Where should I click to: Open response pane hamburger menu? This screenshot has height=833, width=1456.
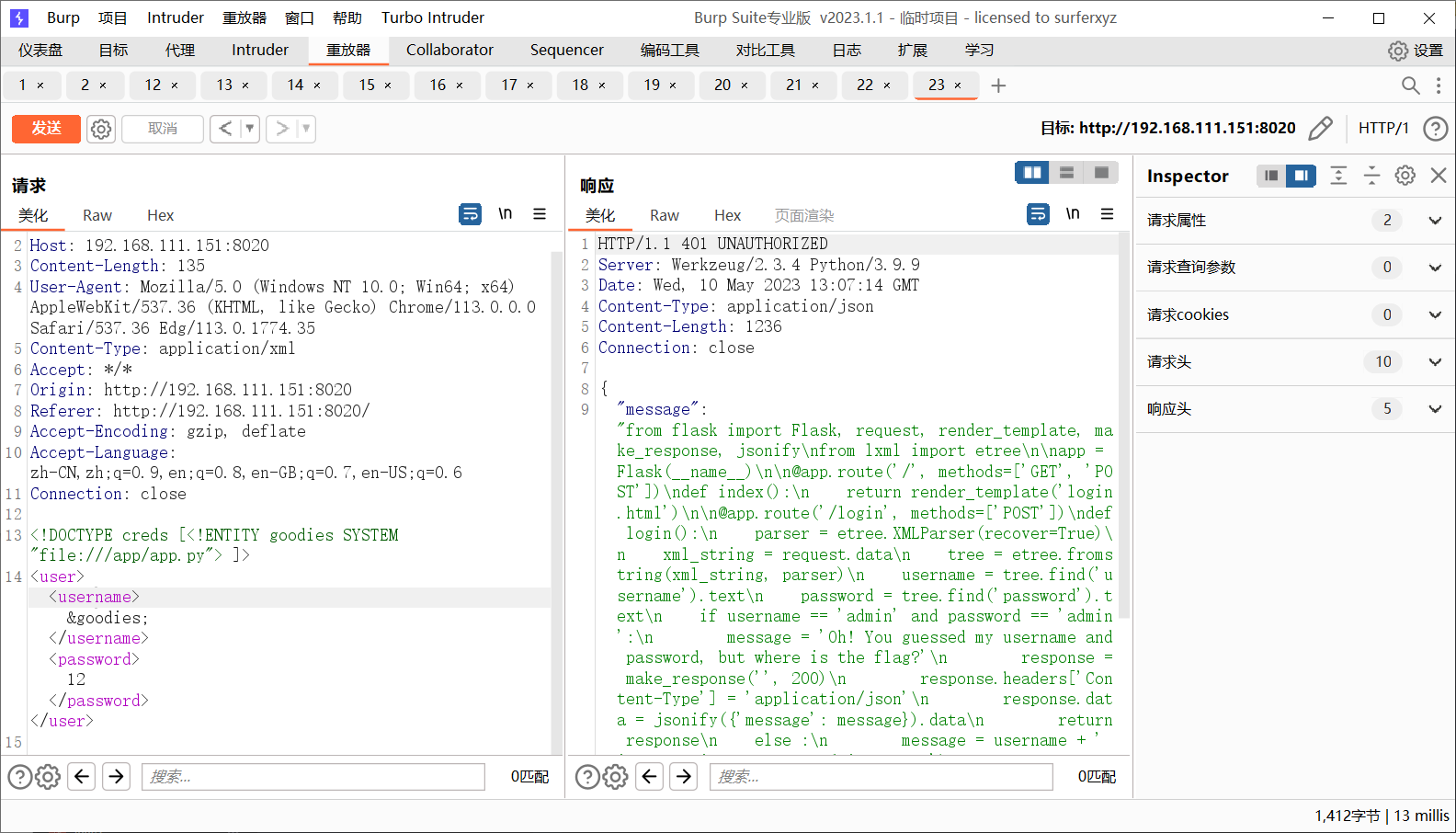pyautogui.click(x=1107, y=214)
